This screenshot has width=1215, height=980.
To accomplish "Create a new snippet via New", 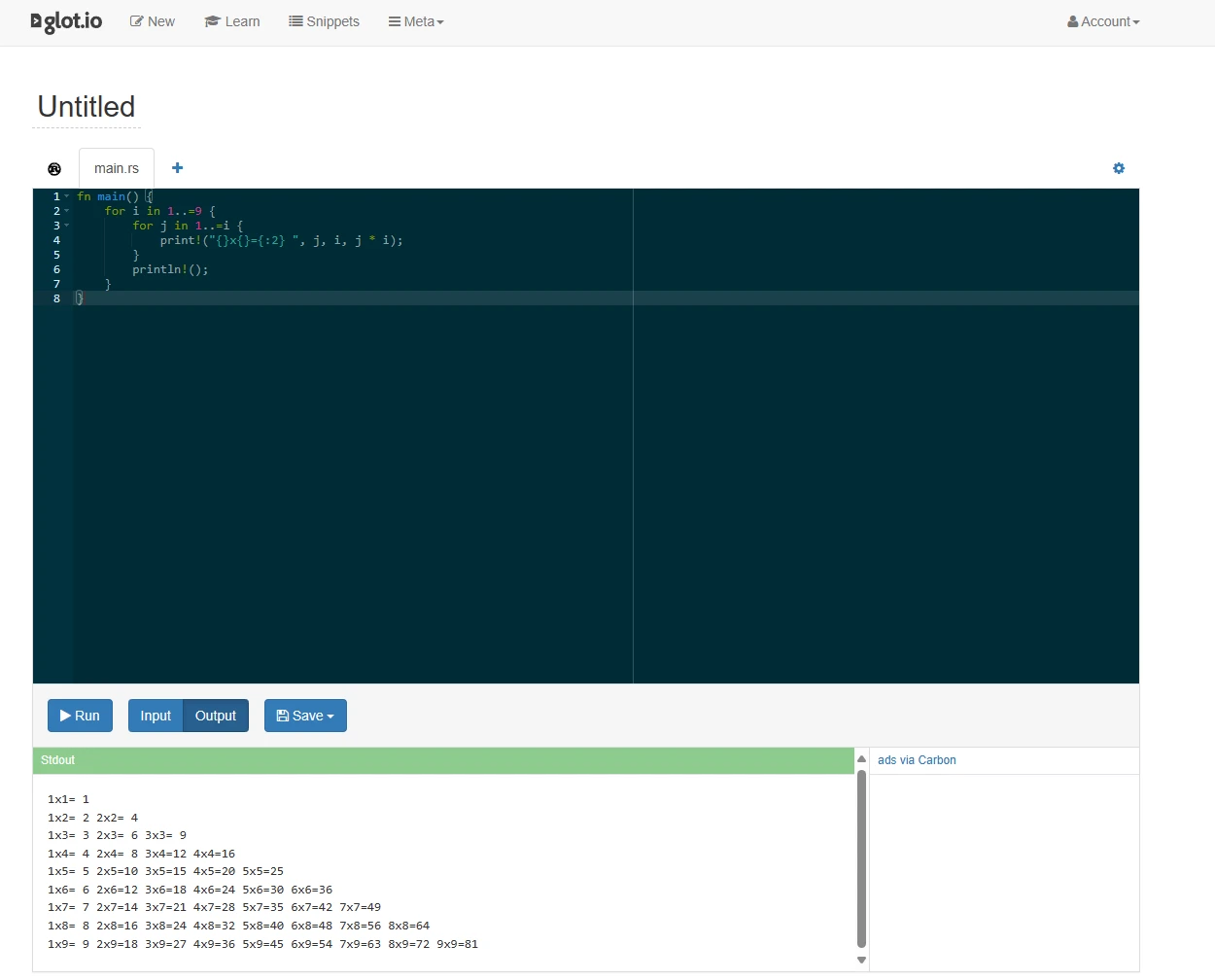I will point(153,21).
